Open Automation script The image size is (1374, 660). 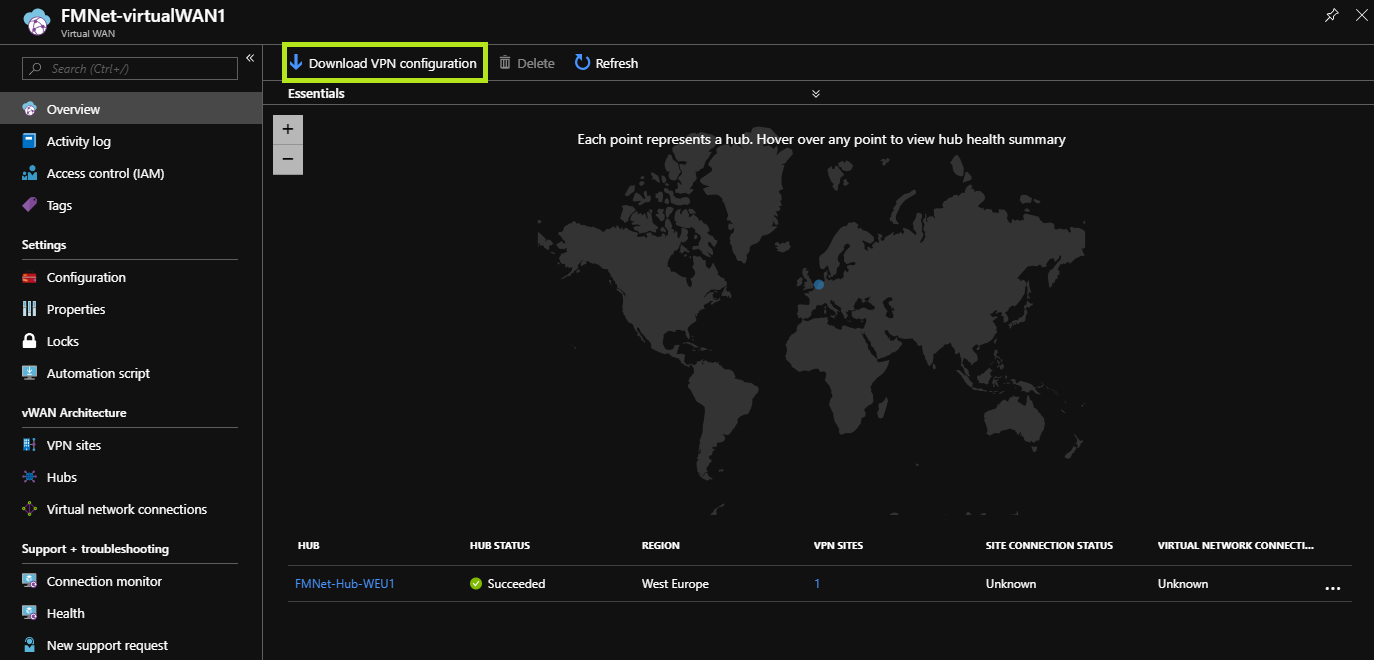98,373
